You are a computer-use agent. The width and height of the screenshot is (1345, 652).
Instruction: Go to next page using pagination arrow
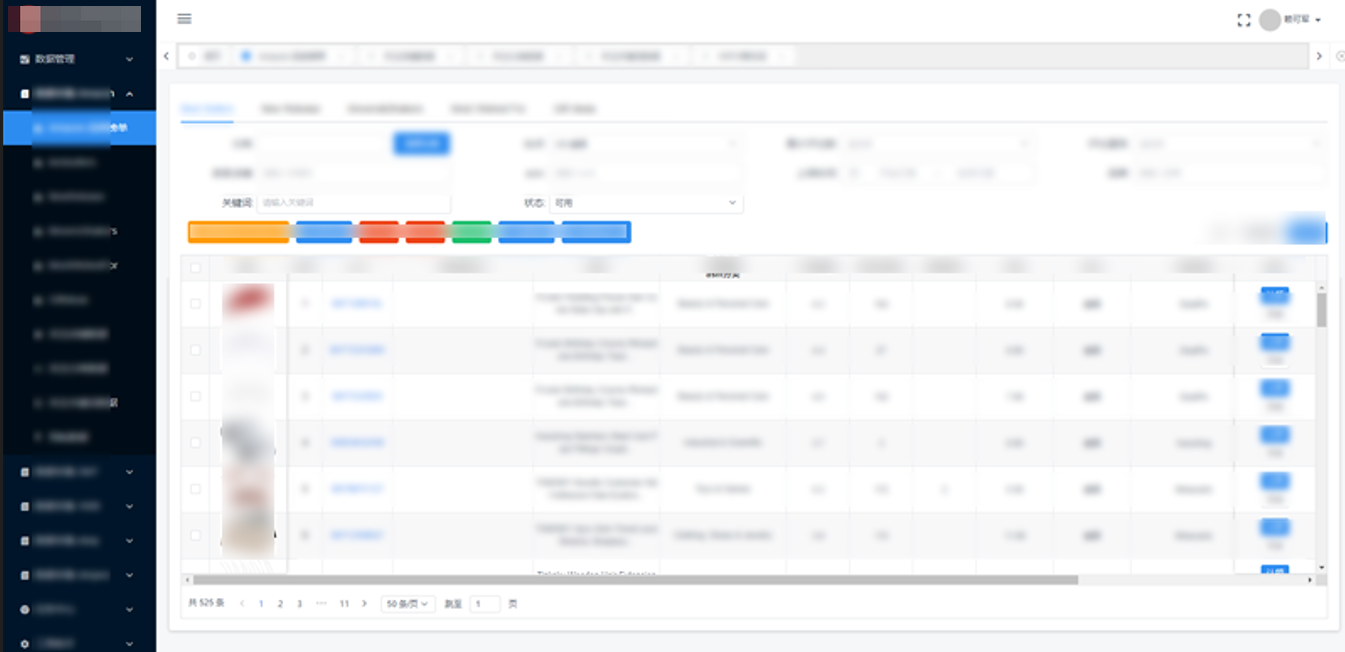tap(364, 604)
